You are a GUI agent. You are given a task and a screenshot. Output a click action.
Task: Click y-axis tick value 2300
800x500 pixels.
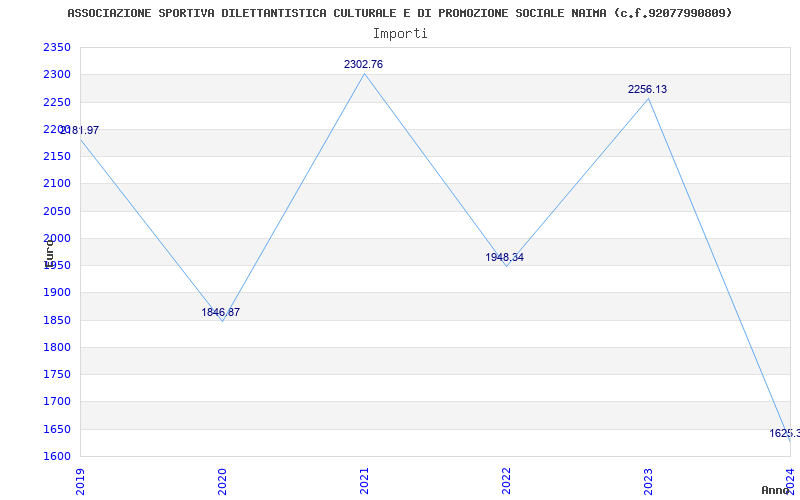[x=57, y=75]
